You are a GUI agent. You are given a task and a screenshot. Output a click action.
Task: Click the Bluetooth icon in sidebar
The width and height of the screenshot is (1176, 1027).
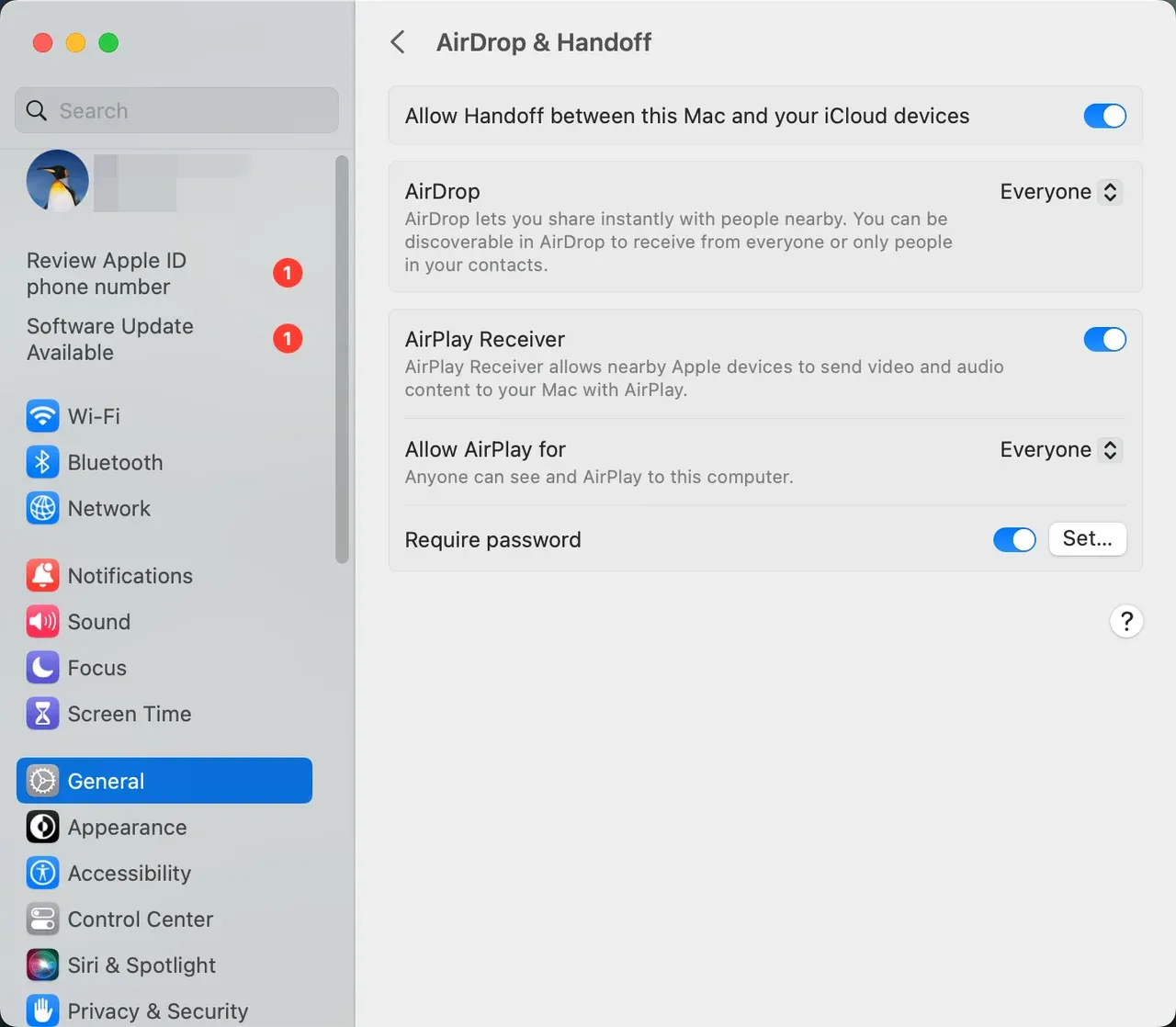(x=42, y=462)
